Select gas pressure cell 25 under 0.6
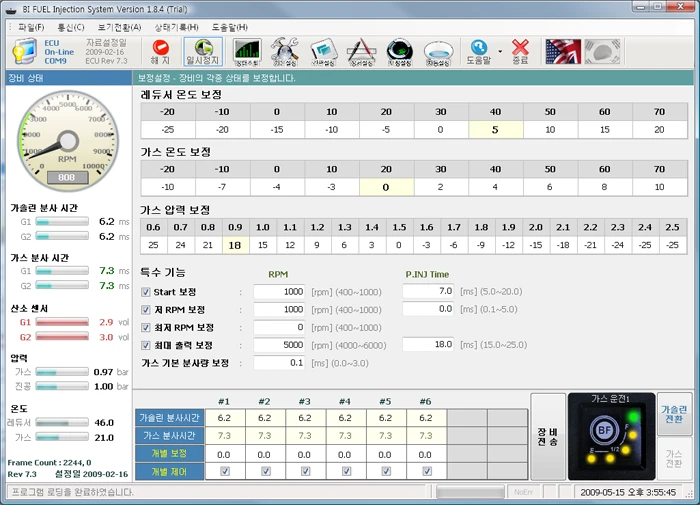Image resolution: width=700 pixels, height=505 pixels. [154, 245]
